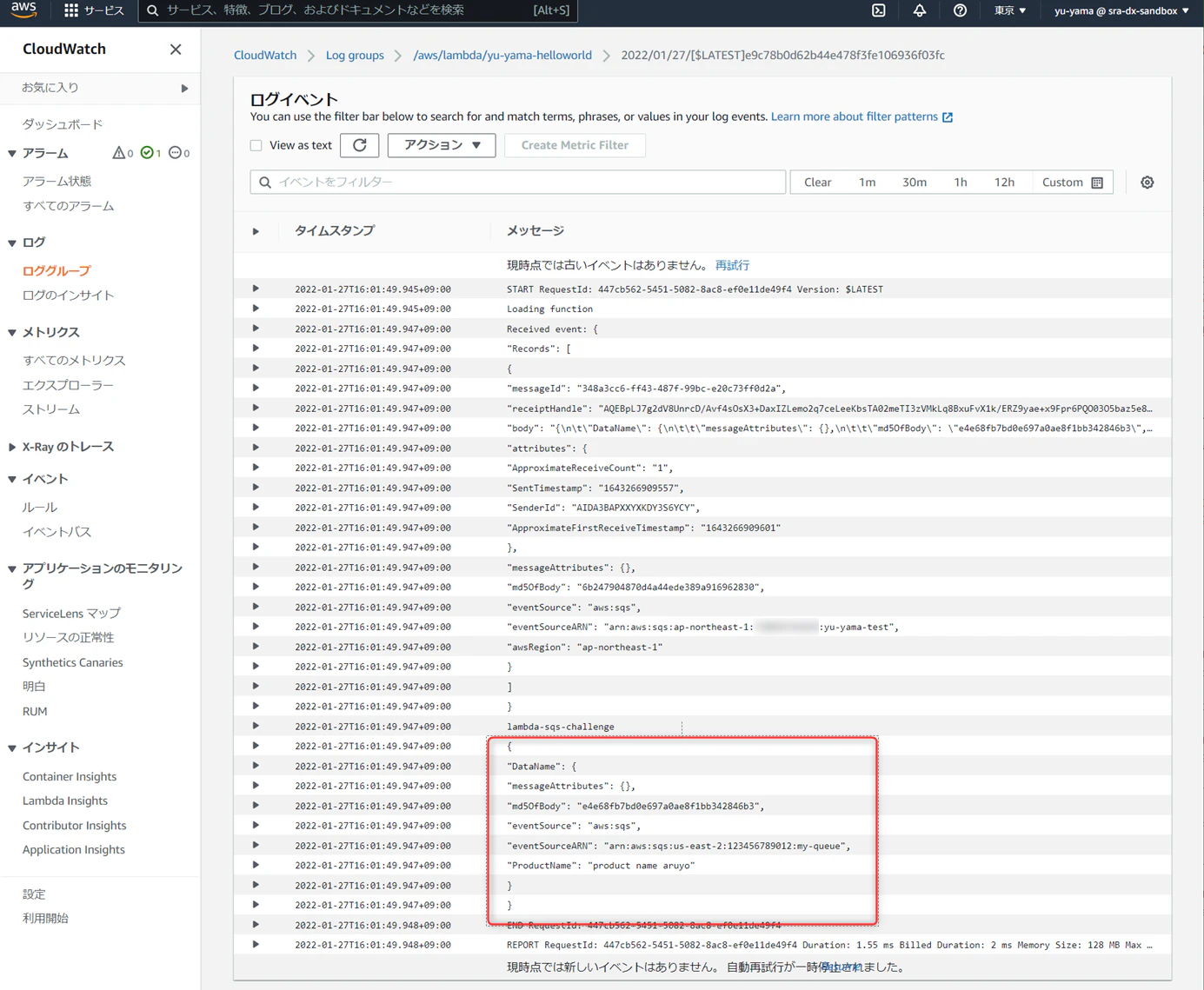Viewport: 1204px width, 990px height.
Task: Click the top AWS services search box
Action: (x=357, y=10)
